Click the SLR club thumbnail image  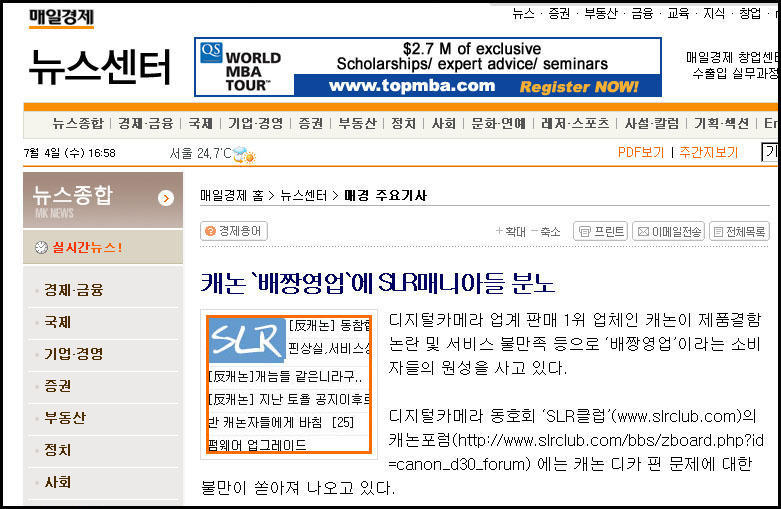[289, 384]
